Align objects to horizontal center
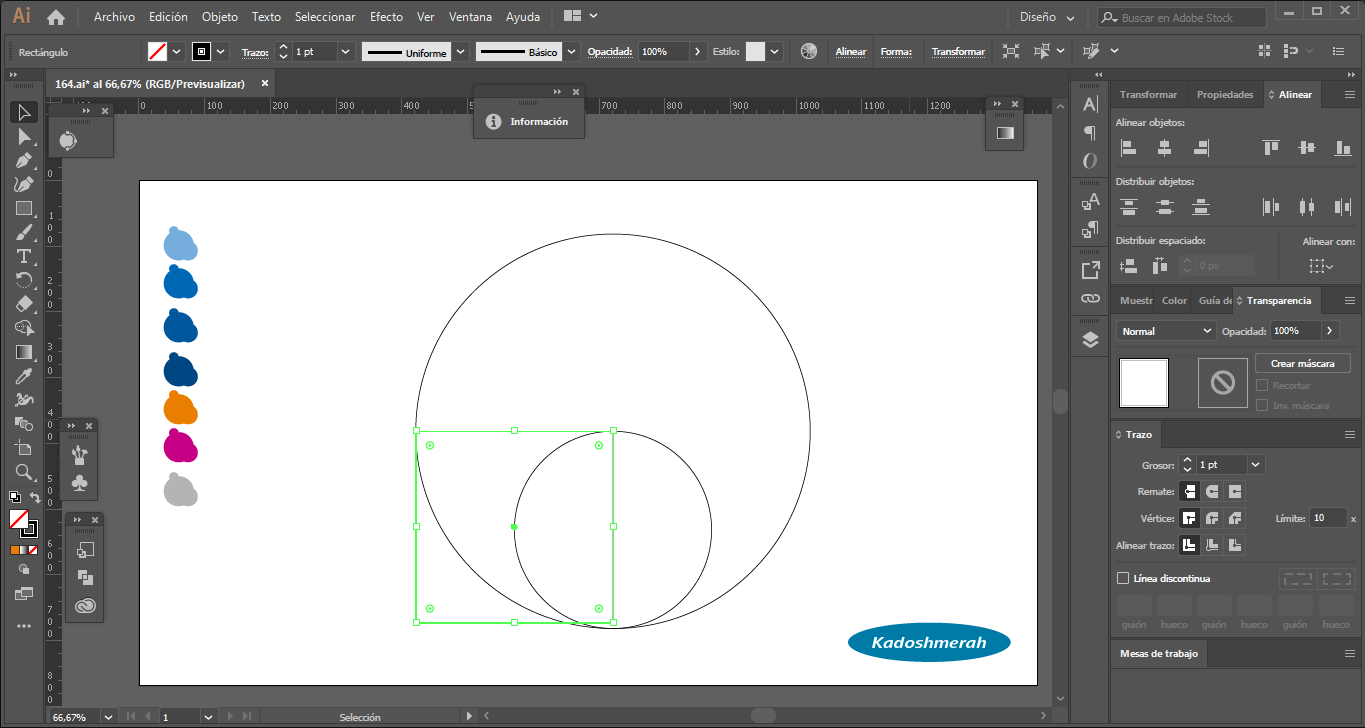1365x728 pixels. tap(1165, 148)
